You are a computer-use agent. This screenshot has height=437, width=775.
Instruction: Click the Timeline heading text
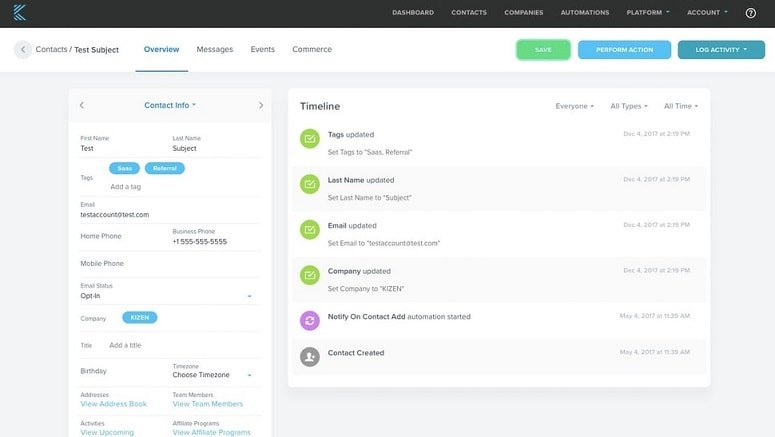coord(320,106)
